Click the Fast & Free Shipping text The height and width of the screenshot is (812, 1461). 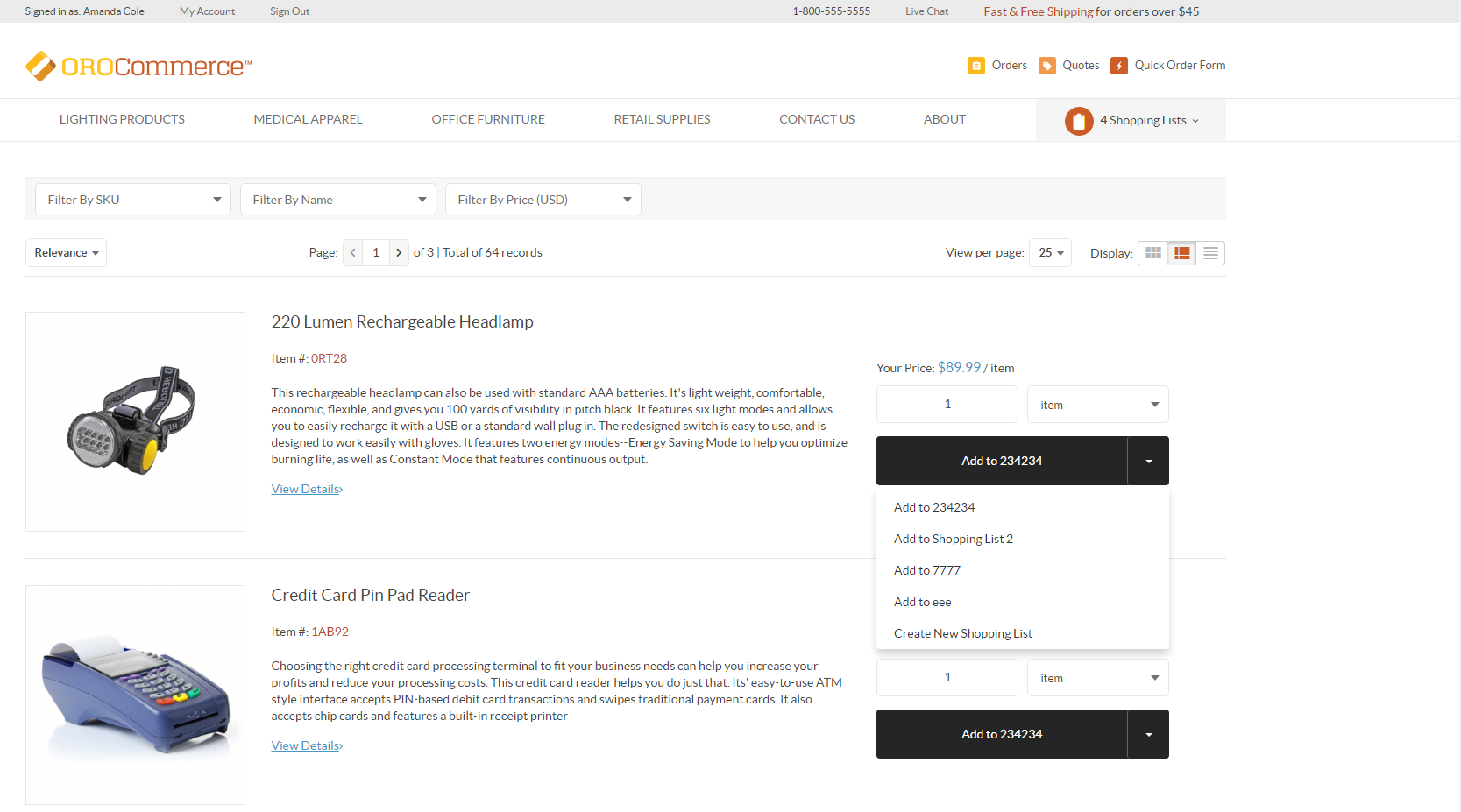1039,11
